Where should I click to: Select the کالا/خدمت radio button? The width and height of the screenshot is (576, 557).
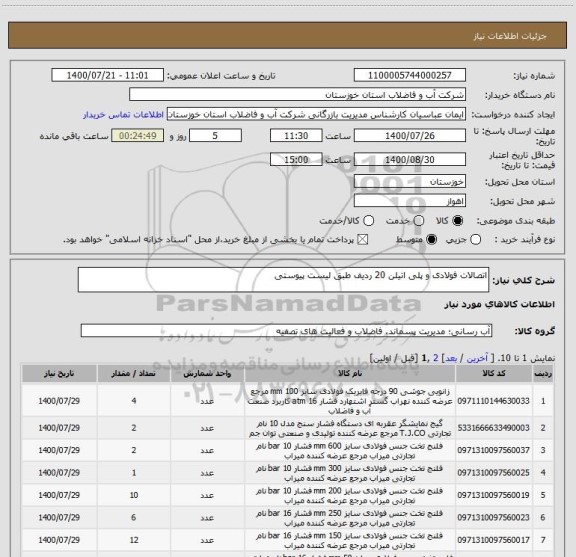(x=368, y=221)
